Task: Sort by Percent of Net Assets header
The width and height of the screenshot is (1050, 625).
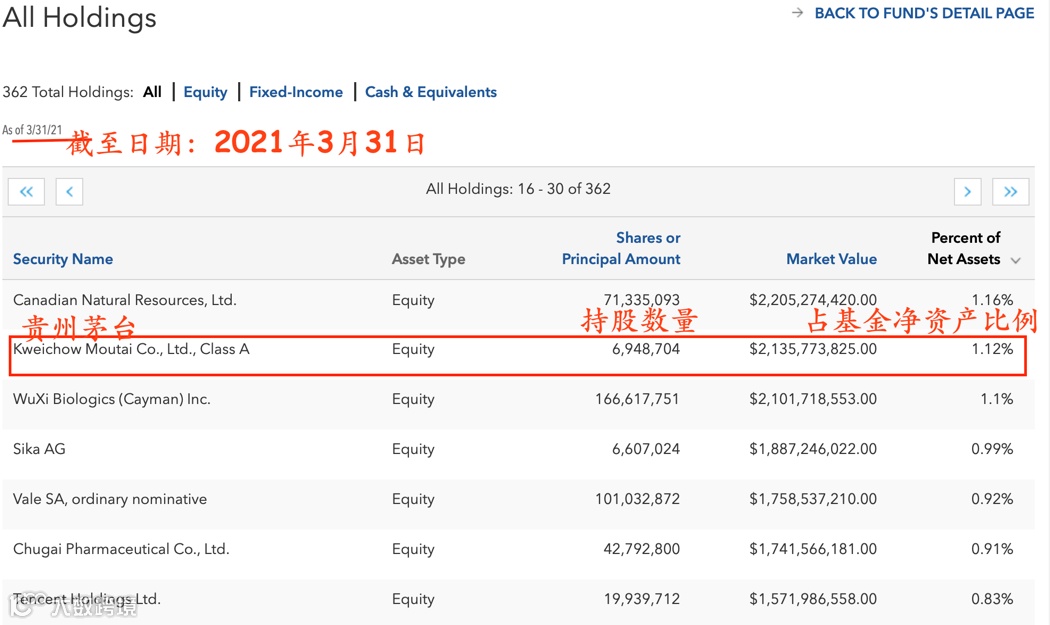Action: pyautogui.click(x=964, y=249)
